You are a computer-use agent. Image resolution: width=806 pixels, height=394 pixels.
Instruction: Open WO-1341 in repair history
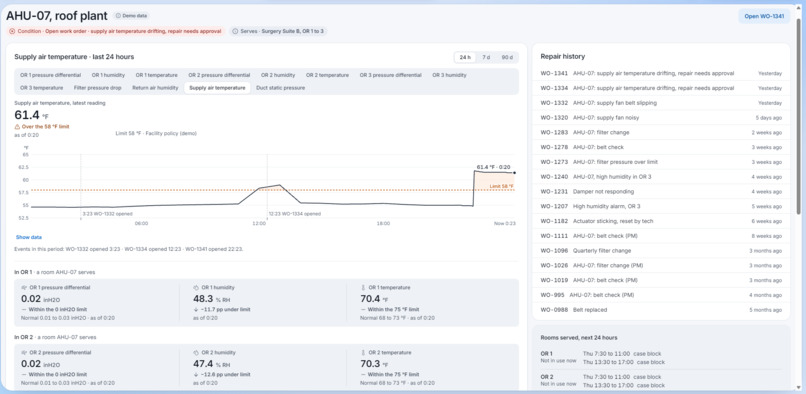point(661,74)
